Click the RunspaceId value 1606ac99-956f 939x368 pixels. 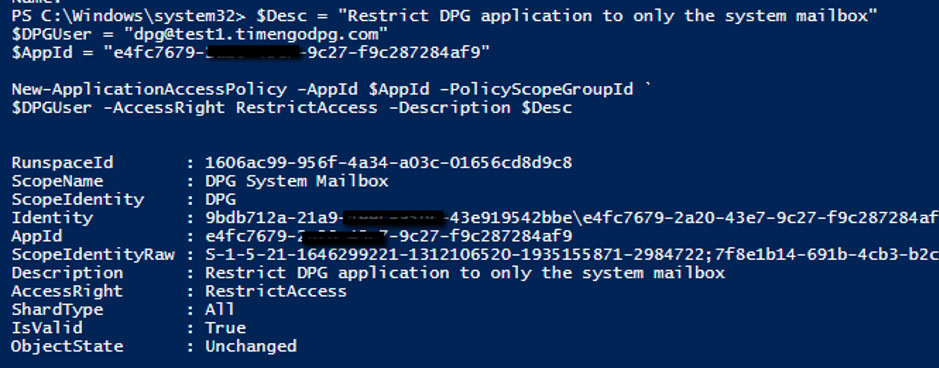click(x=389, y=163)
